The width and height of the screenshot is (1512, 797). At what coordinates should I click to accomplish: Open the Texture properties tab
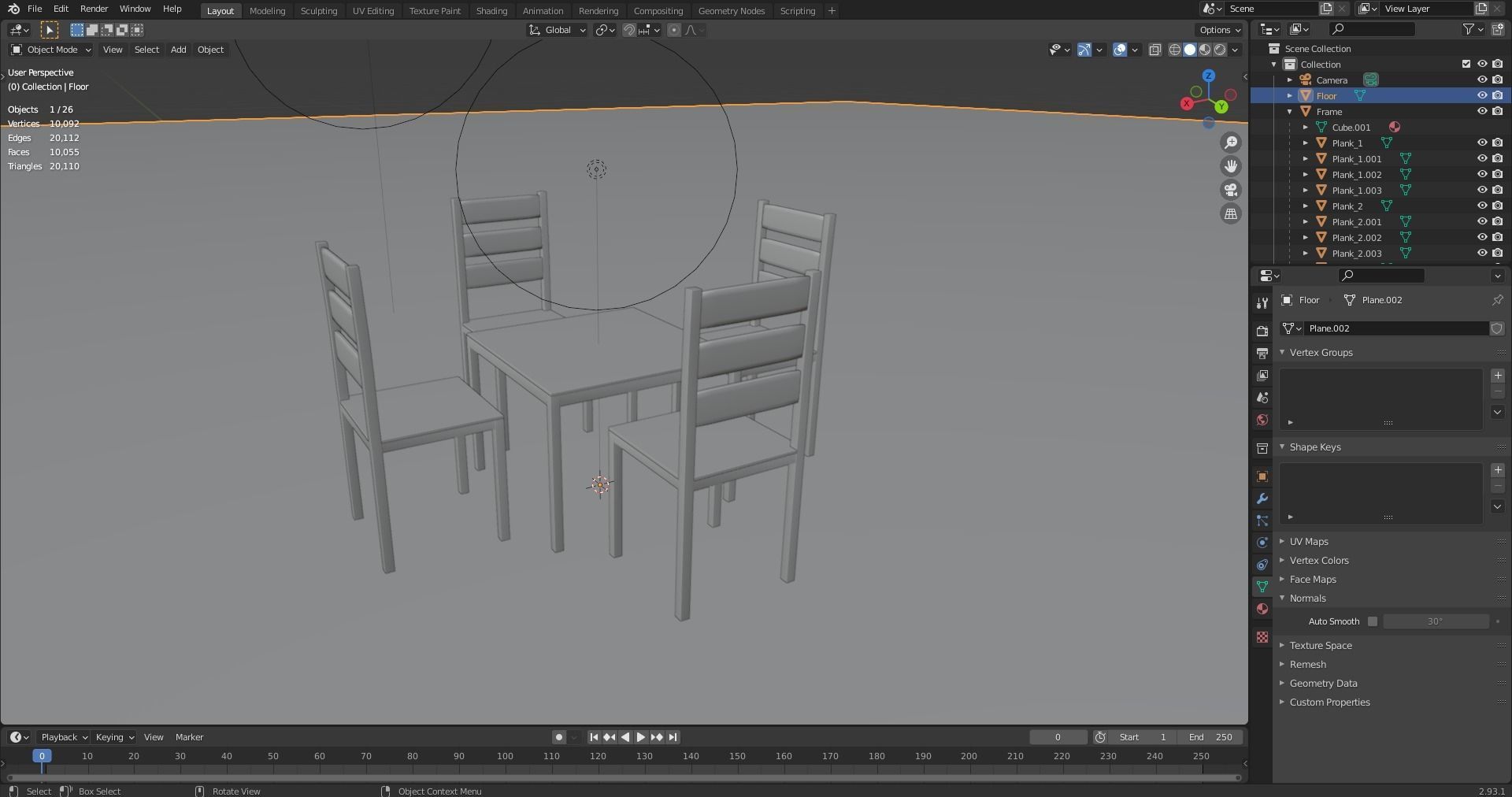pos(1262,636)
